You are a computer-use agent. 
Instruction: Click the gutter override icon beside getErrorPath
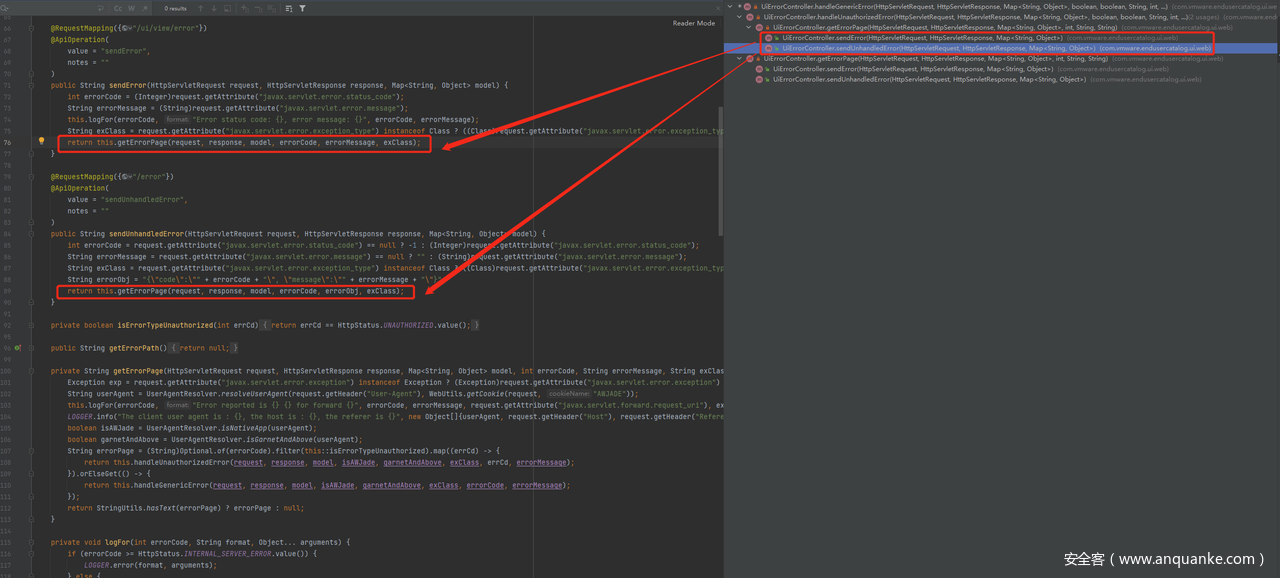click(18, 348)
